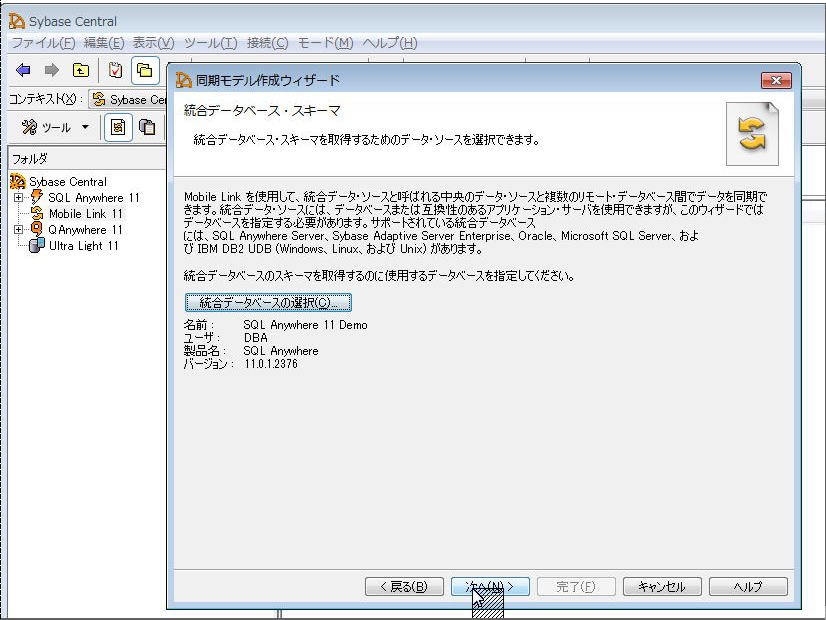826x620 pixels.
Task: Click the Up One Level folder icon
Action: pos(80,69)
